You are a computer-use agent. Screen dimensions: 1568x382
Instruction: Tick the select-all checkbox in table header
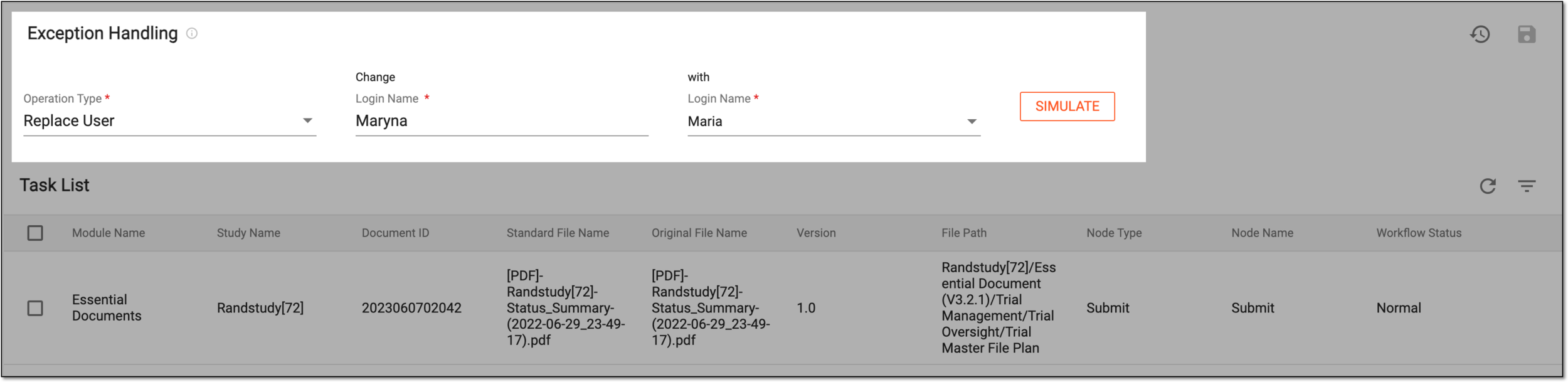click(x=35, y=233)
